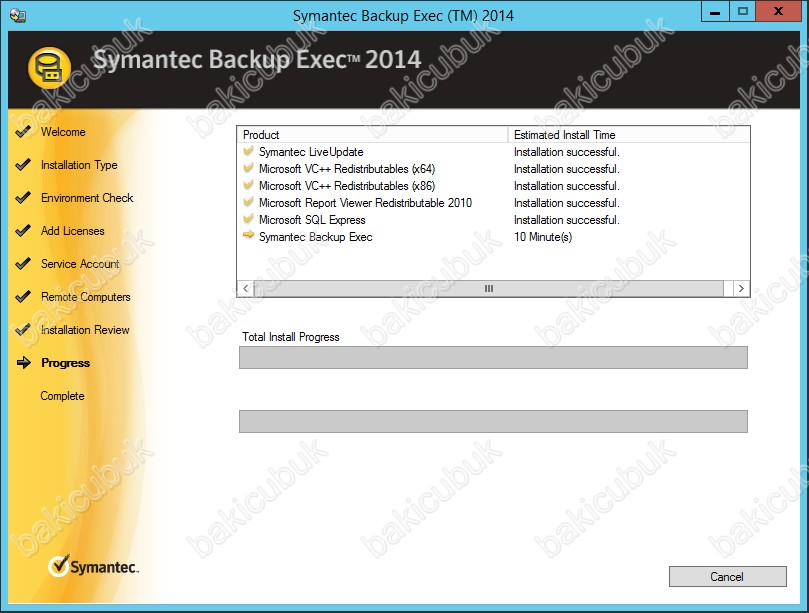This screenshot has height=613, width=809.
Task: Click checkmark icon beside Installation Review
Action: click(23, 330)
